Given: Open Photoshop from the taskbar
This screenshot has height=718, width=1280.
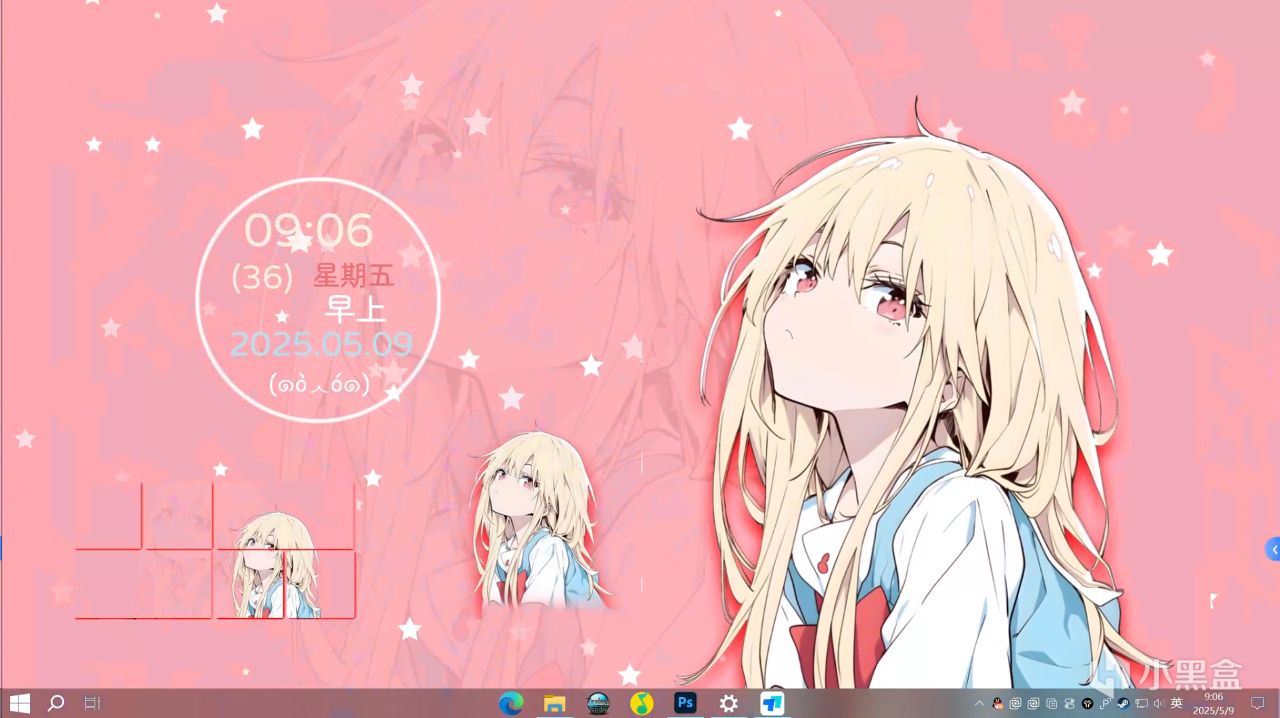Looking at the screenshot, I should 685,703.
